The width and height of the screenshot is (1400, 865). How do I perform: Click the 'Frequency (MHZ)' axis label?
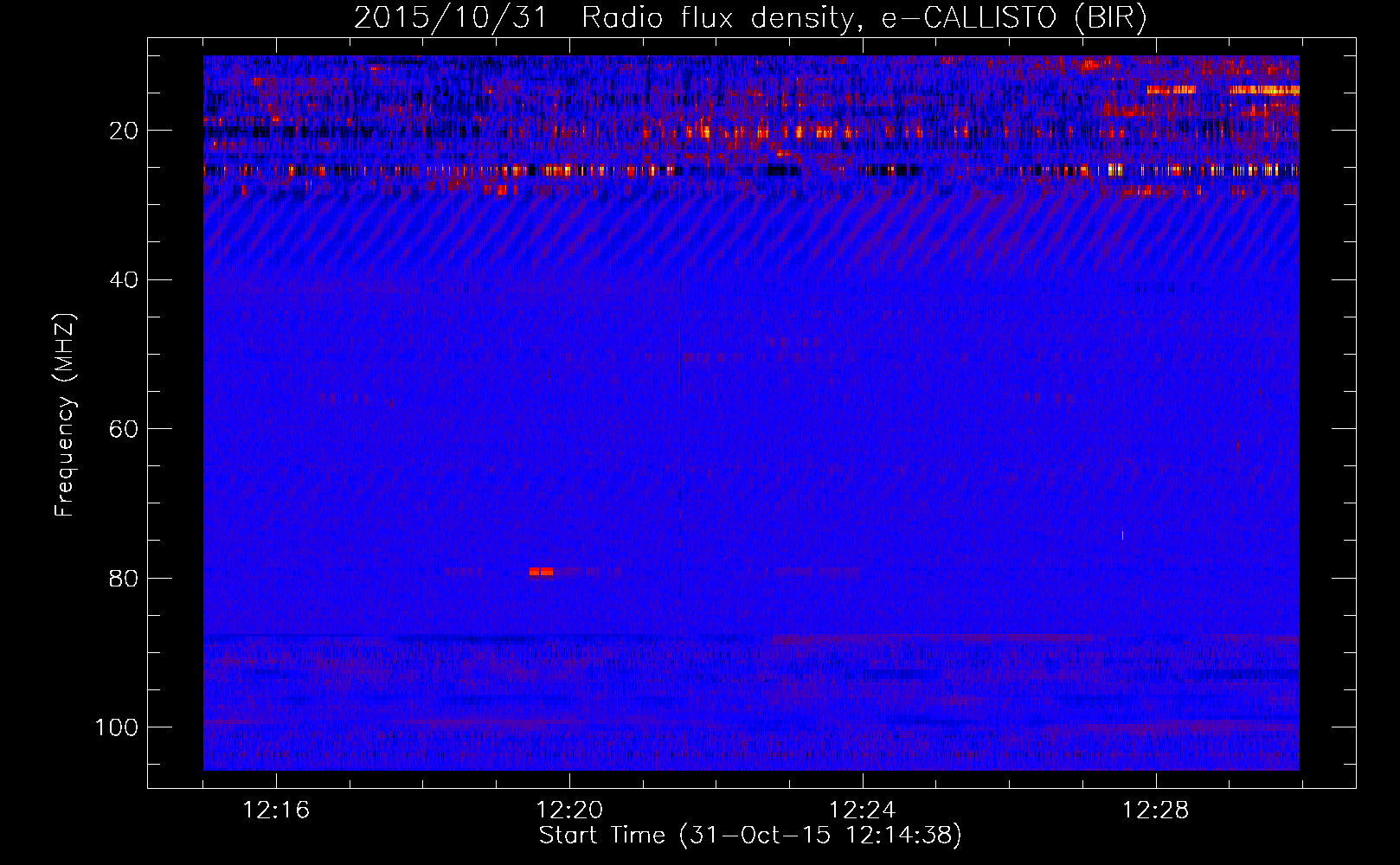[x=65, y=415]
